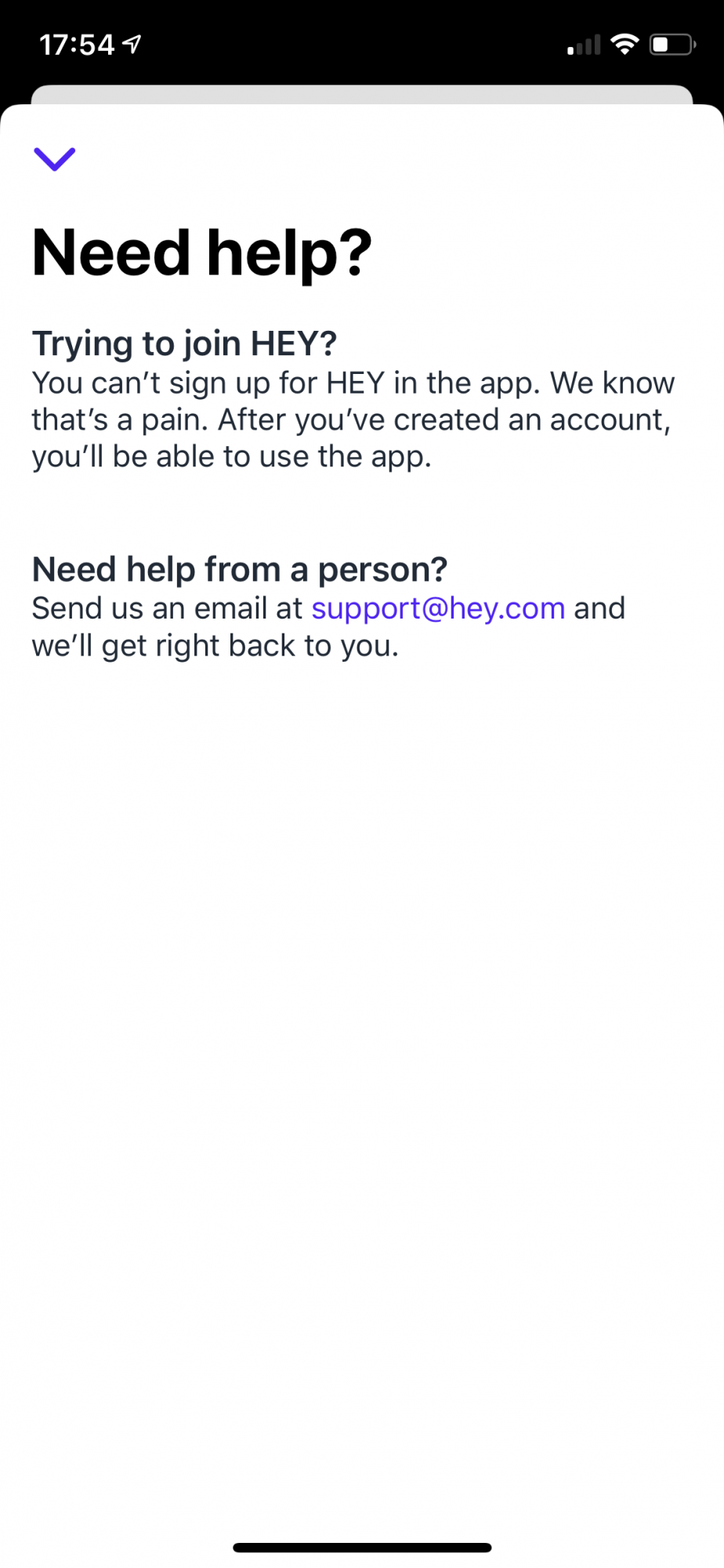Click the empty white area below help text
Image resolution: width=724 pixels, height=1568 pixels.
click(362, 1098)
